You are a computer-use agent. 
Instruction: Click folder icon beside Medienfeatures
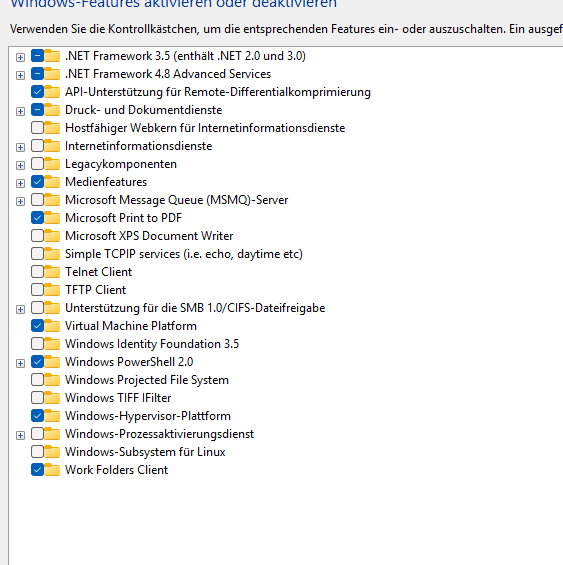tap(52, 182)
